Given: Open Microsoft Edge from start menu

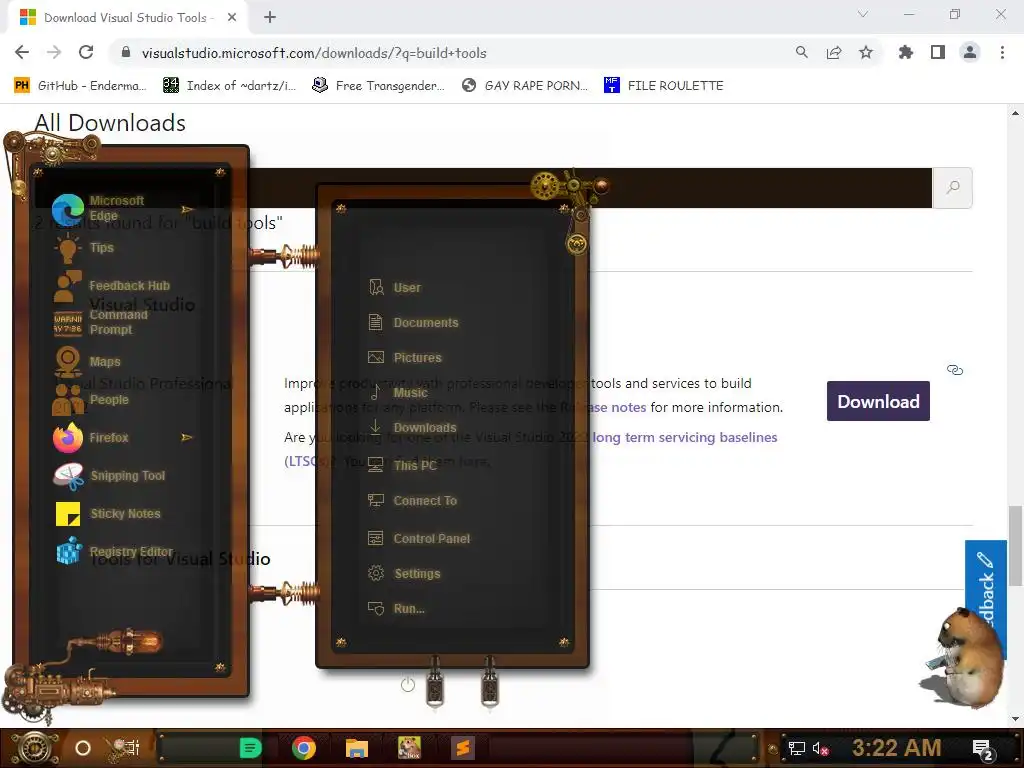Looking at the screenshot, I should [x=98, y=208].
